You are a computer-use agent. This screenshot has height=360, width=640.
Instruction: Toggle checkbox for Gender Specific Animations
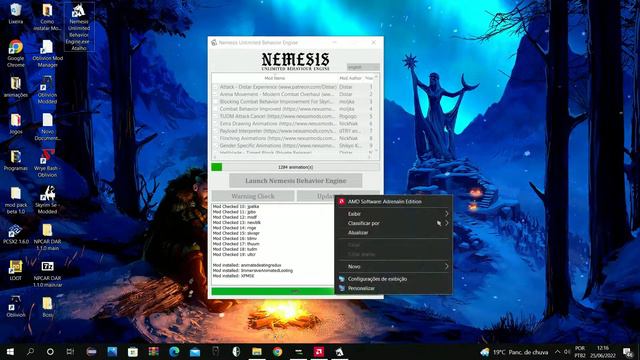(216, 146)
